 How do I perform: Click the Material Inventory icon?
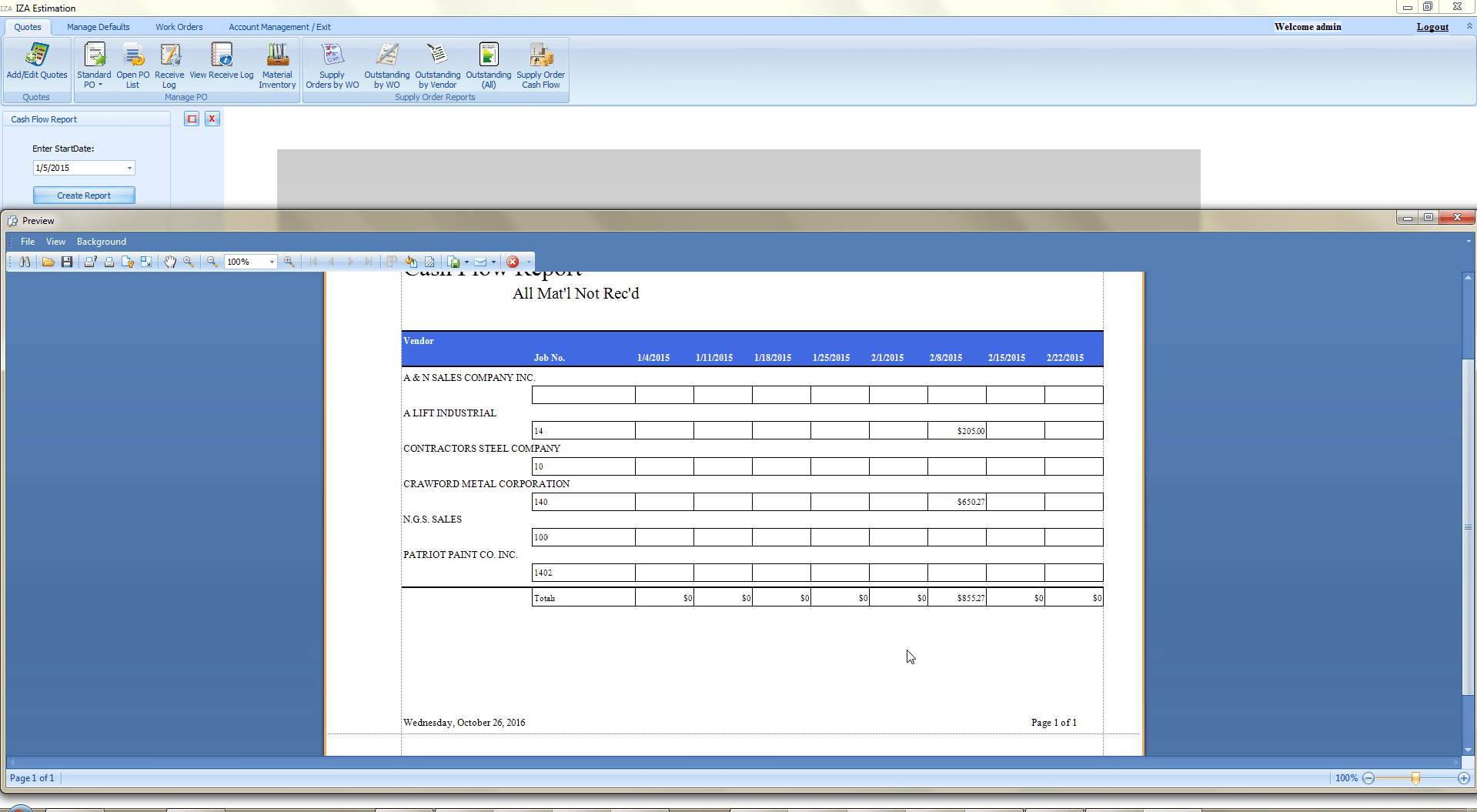tap(277, 65)
